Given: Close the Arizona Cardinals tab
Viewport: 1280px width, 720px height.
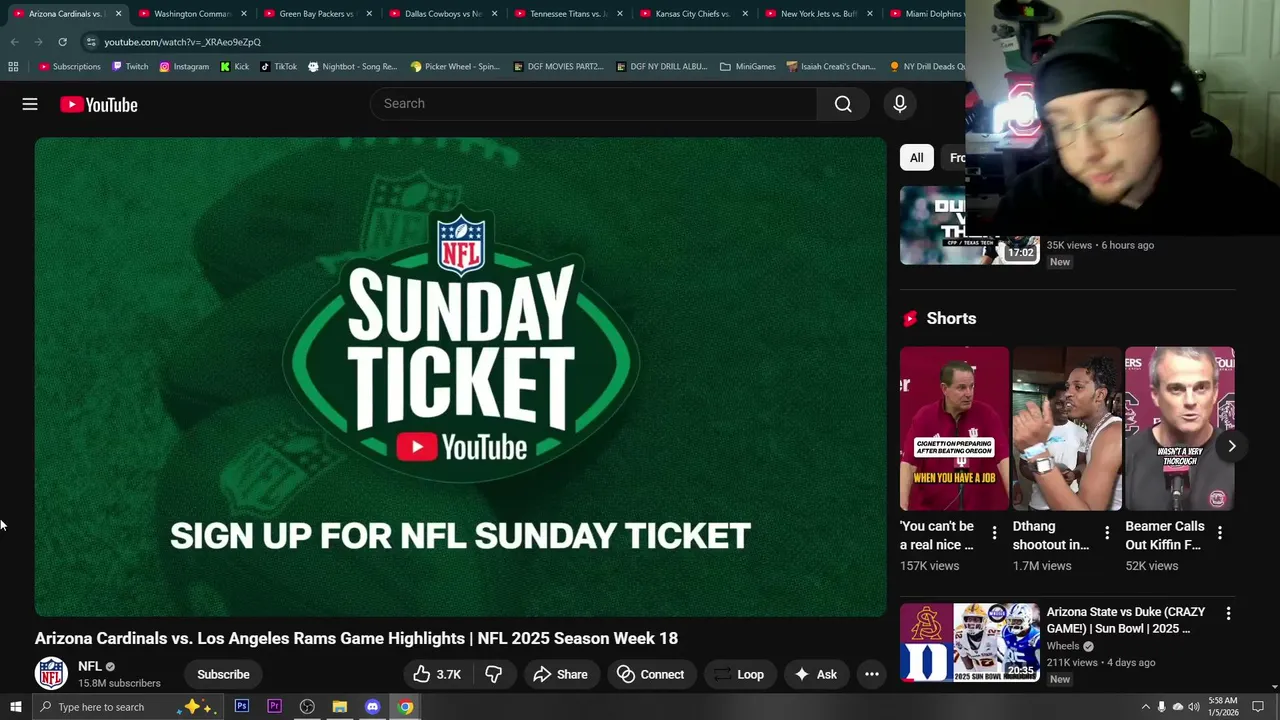Looking at the screenshot, I should click(x=118, y=14).
